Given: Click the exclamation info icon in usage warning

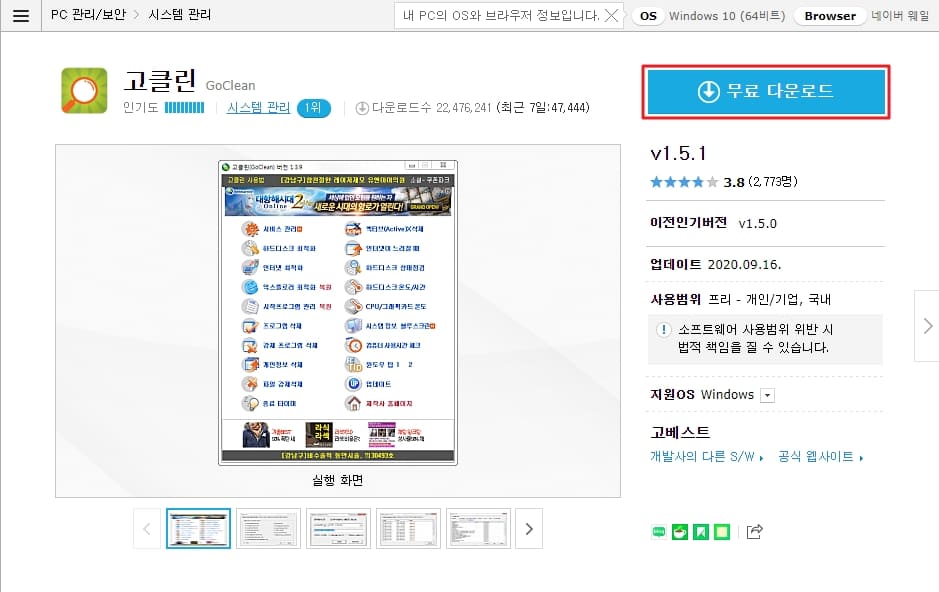Looking at the screenshot, I should (664, 329).
